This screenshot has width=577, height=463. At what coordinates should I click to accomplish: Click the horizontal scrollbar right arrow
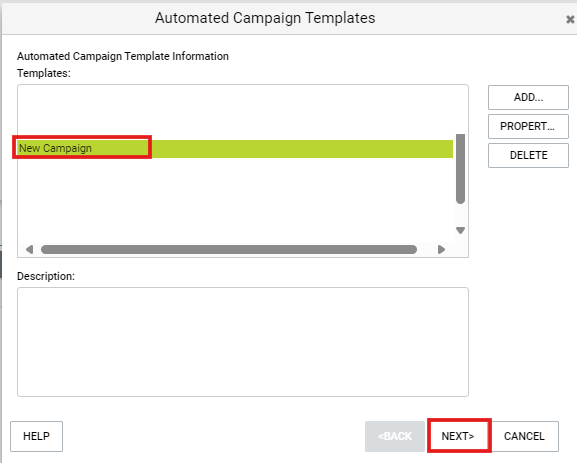(x=442, y=250)
